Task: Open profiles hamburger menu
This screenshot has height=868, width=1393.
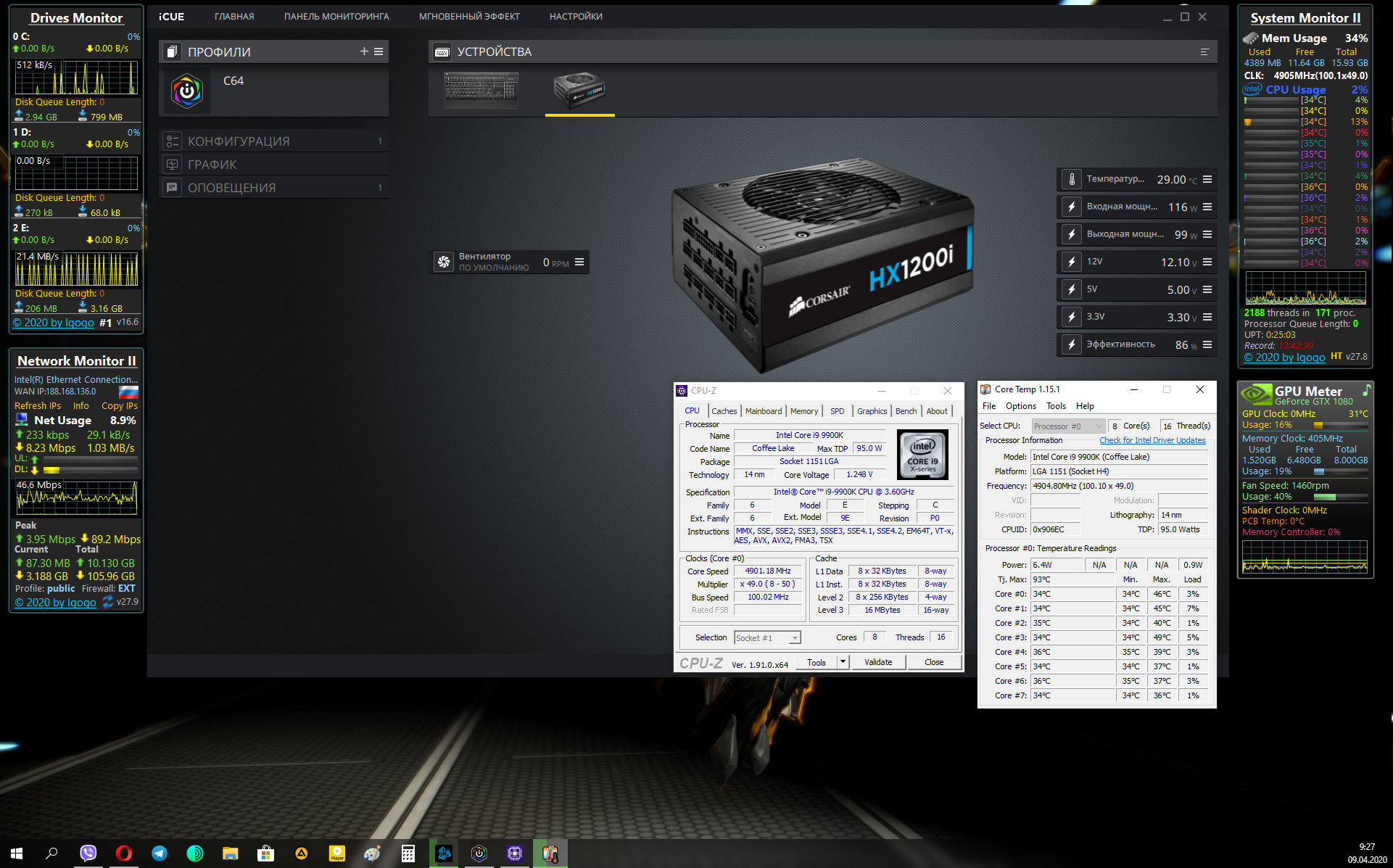Action: (x=379, y=51)
